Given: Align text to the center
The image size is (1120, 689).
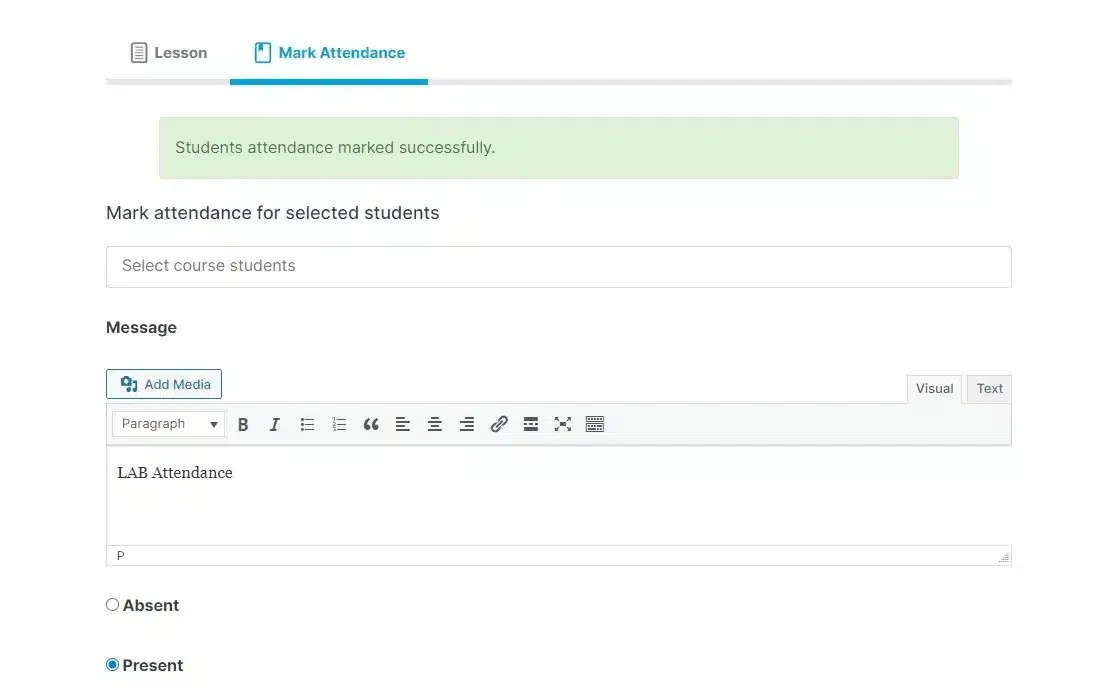Looking at the screenshot, I should click(x=435, y=423).
